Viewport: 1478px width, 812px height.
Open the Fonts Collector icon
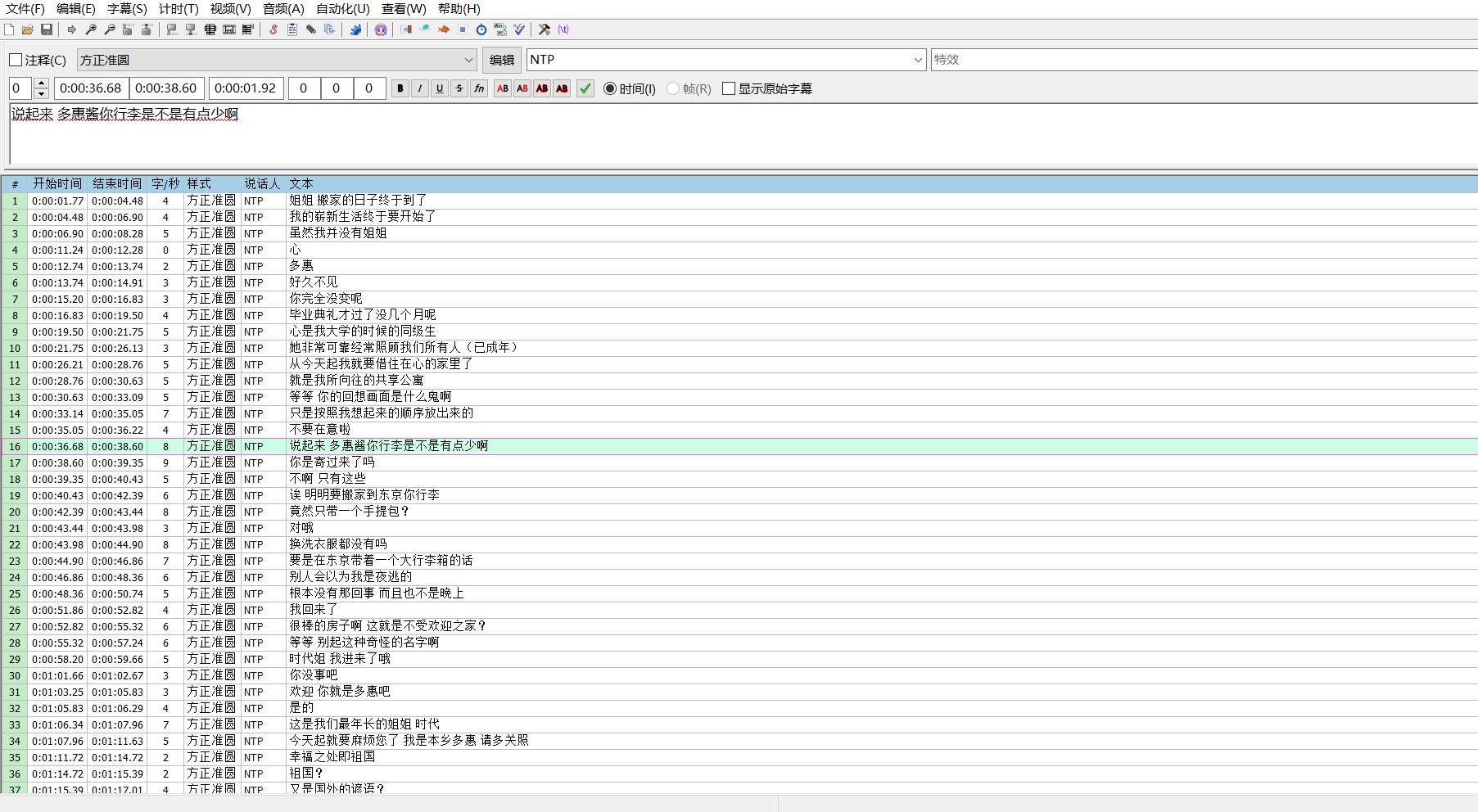click(330, 29)
